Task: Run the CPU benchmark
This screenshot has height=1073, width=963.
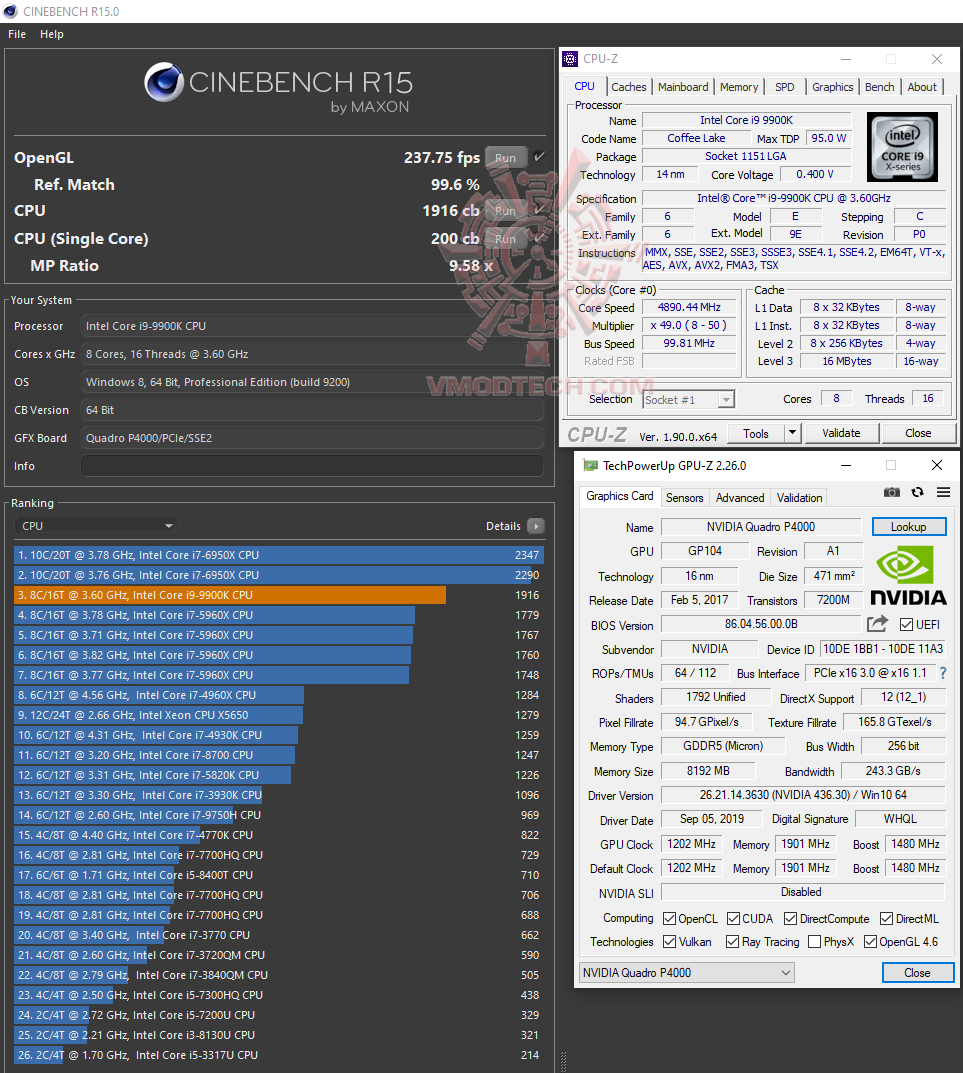Action: 505,211
